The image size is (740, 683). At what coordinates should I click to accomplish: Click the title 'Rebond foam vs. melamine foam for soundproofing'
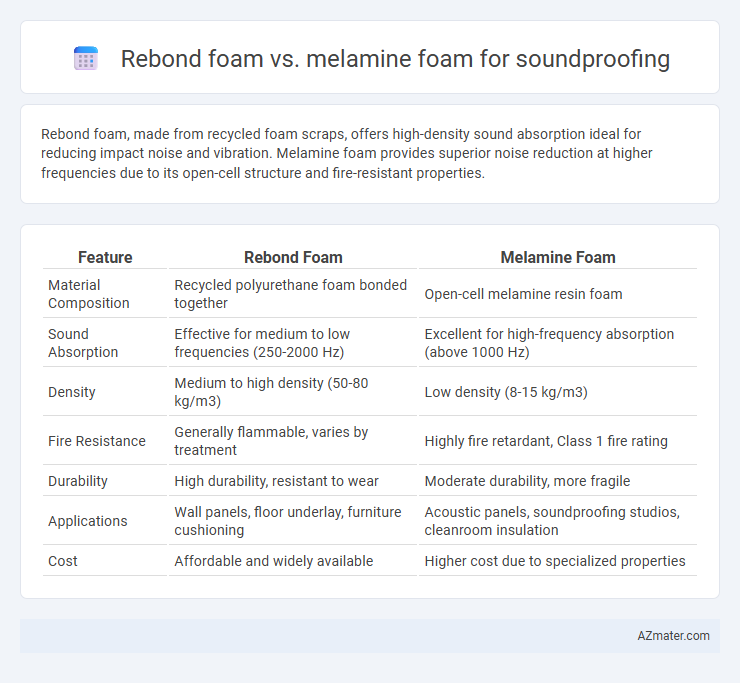(395, 59)
